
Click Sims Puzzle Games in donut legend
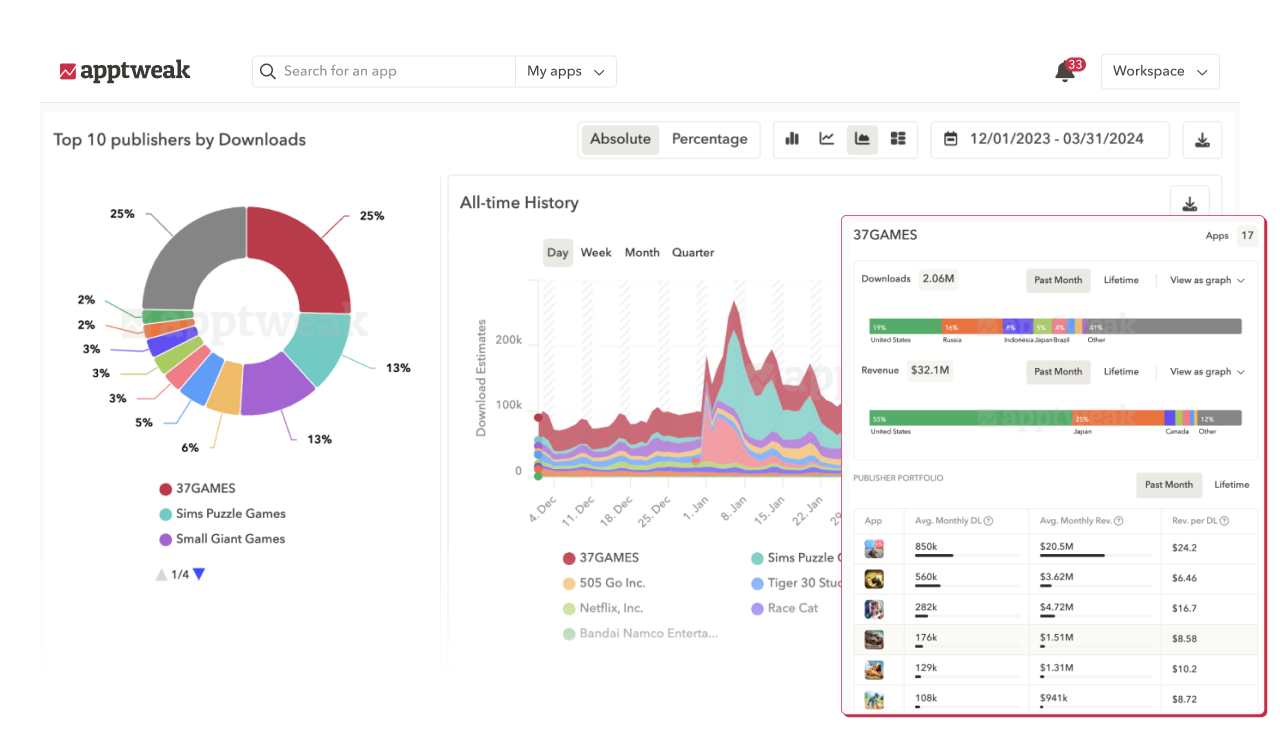click(222, 514)
